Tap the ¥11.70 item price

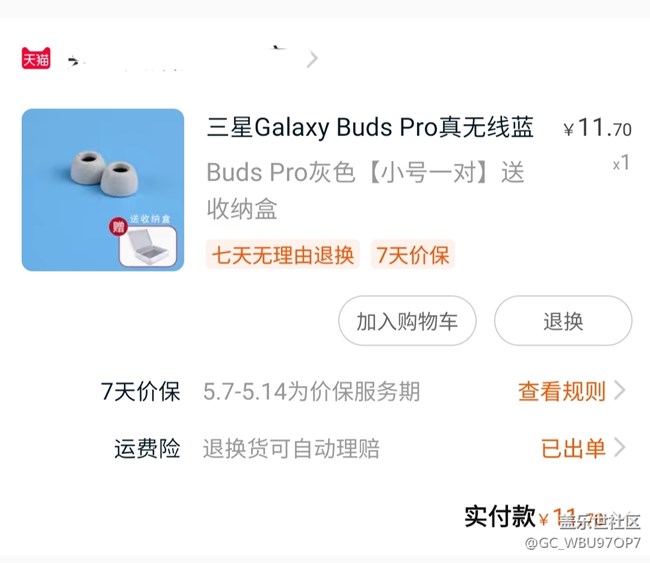(597, 128)
